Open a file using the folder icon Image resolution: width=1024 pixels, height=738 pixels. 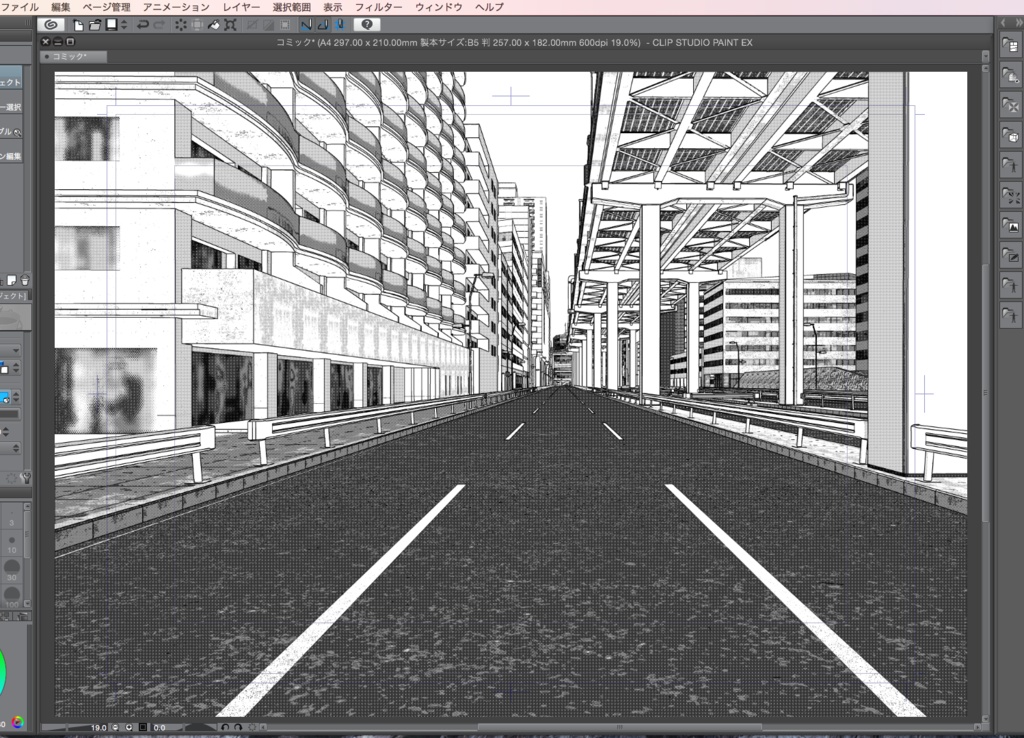(x=96, y=24)
